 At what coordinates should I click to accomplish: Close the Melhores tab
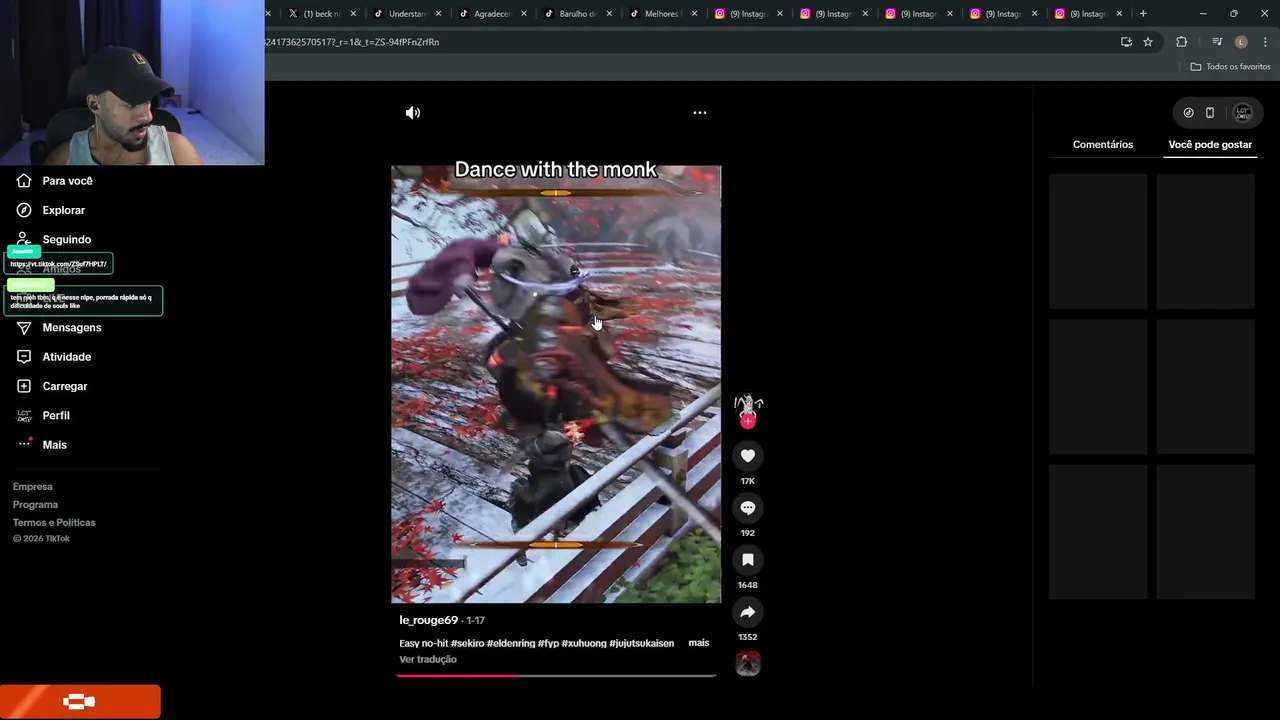point(694,14)
